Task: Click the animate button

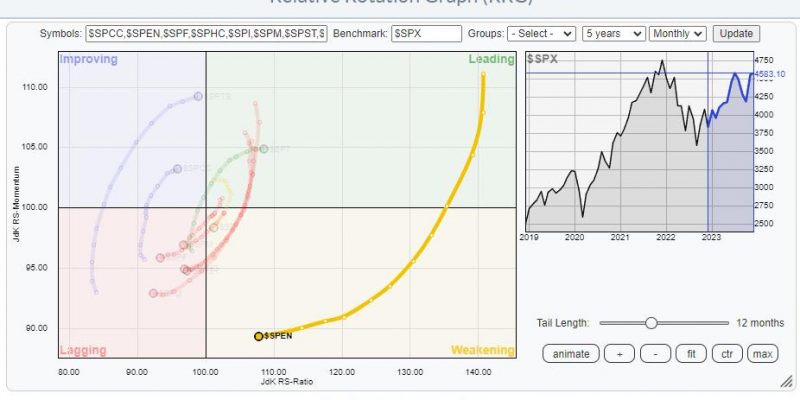Action: point(571,354)
